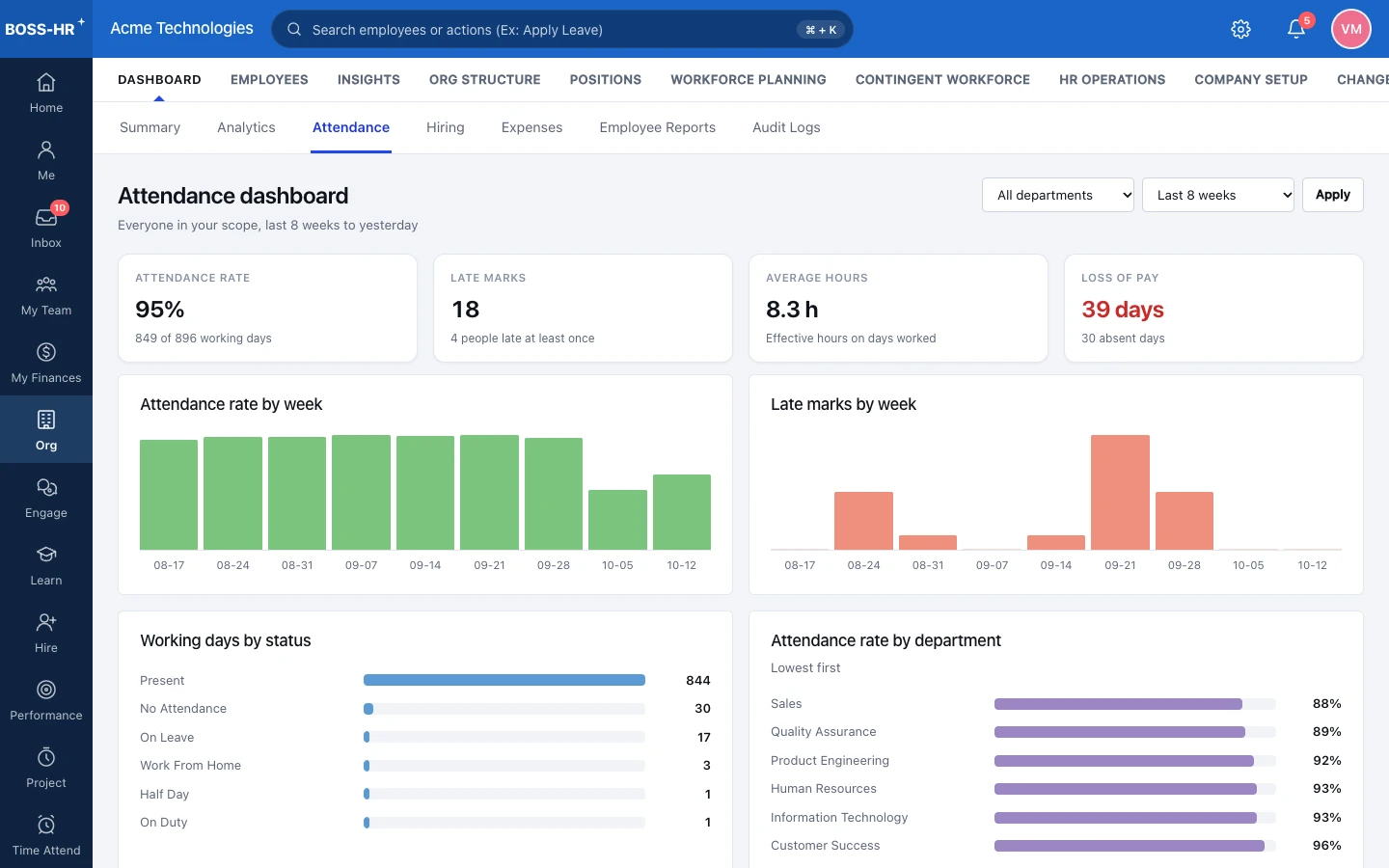Open the INSIGHTS top menu

[368, 79]
